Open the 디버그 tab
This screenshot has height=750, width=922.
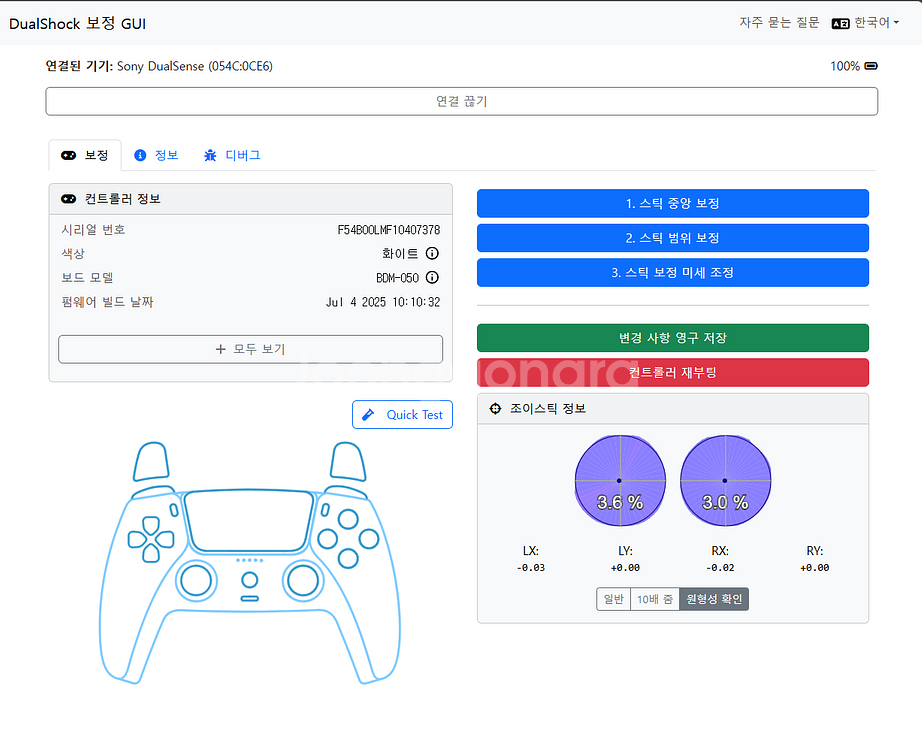[x=232, y=155]
